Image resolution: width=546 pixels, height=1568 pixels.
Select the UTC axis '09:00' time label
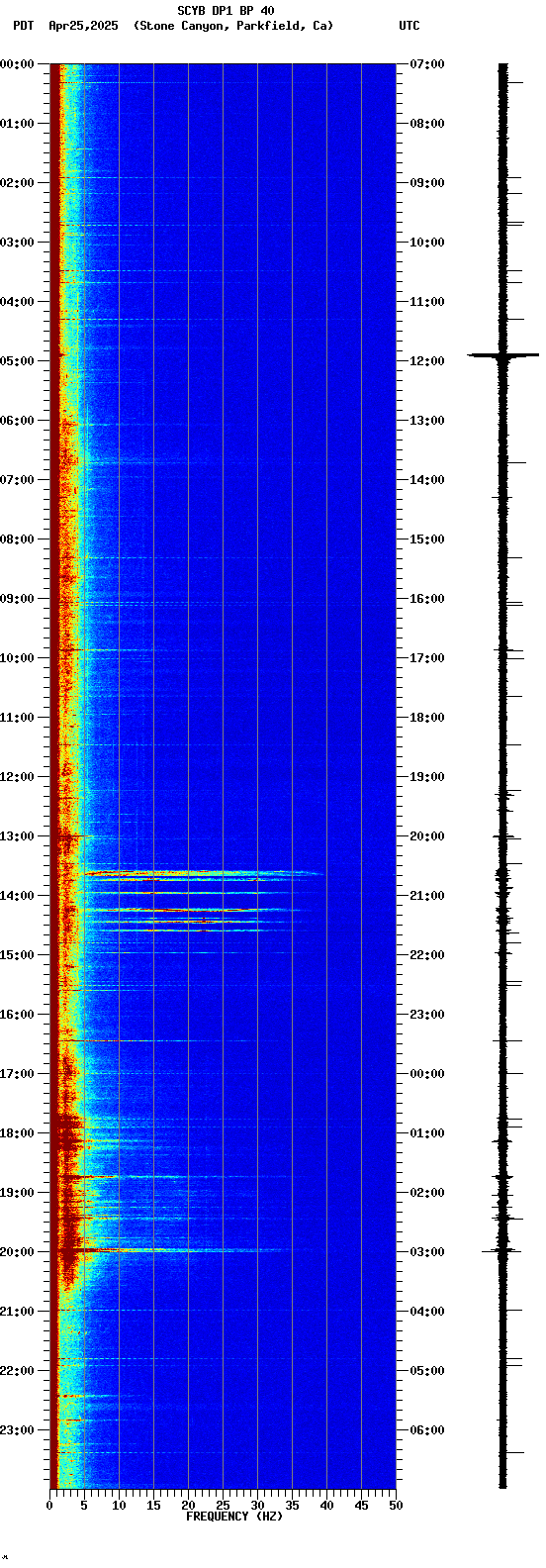pos(427,183)
